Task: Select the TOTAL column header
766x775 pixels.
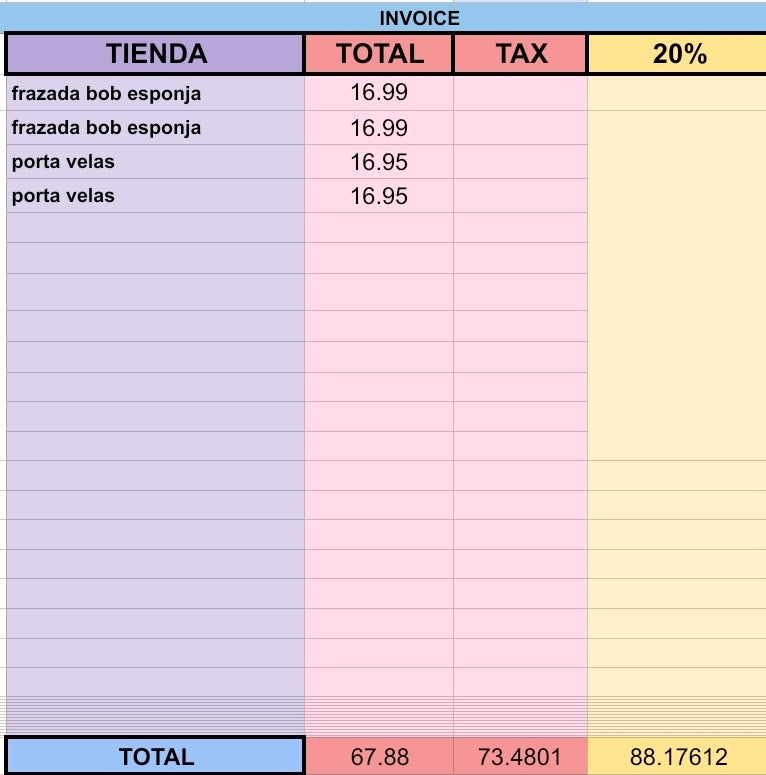Action: [x=379, y=53]
